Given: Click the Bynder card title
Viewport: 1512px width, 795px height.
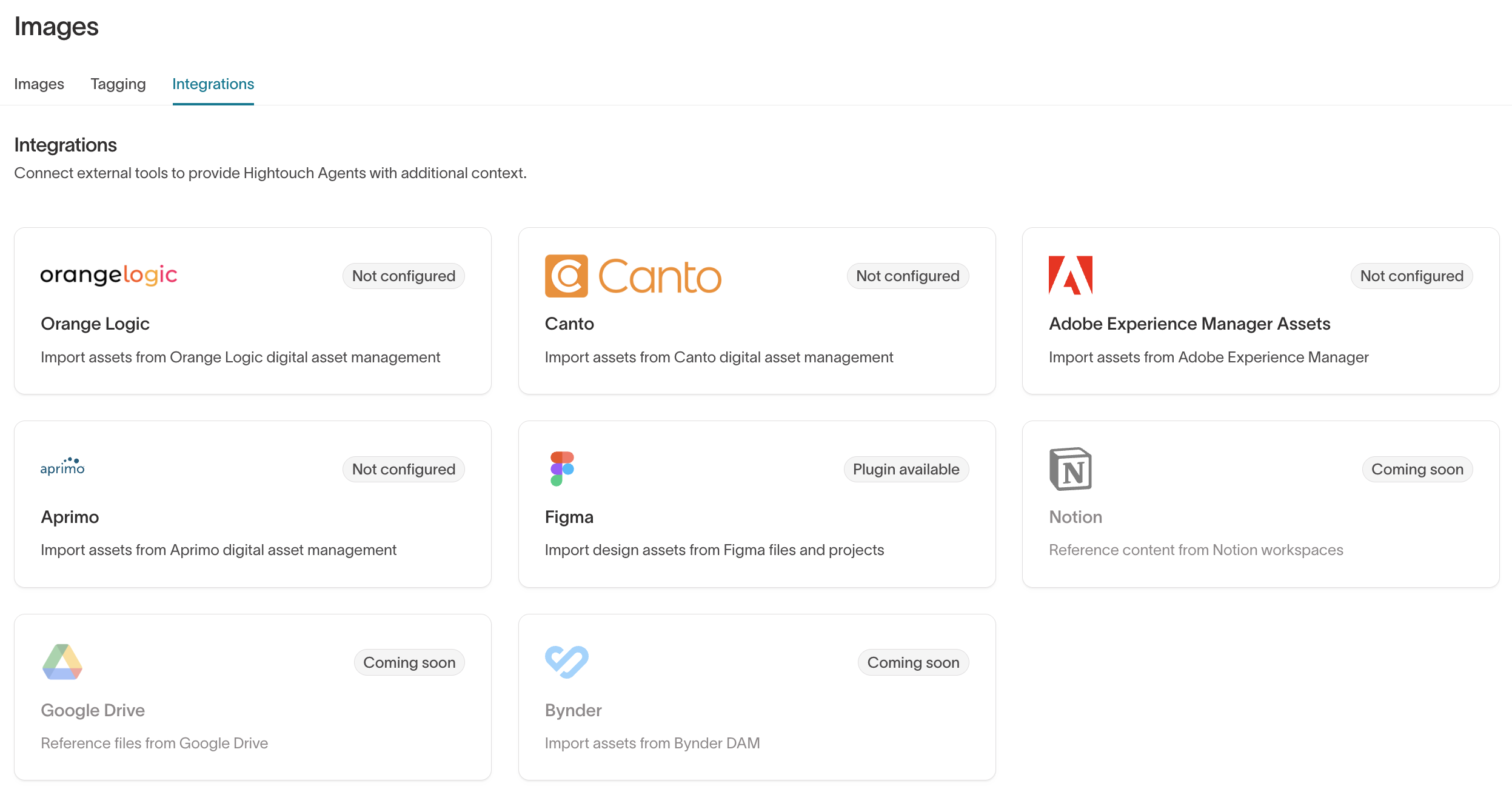Looking at the screenshot, I should pos(573,710).
